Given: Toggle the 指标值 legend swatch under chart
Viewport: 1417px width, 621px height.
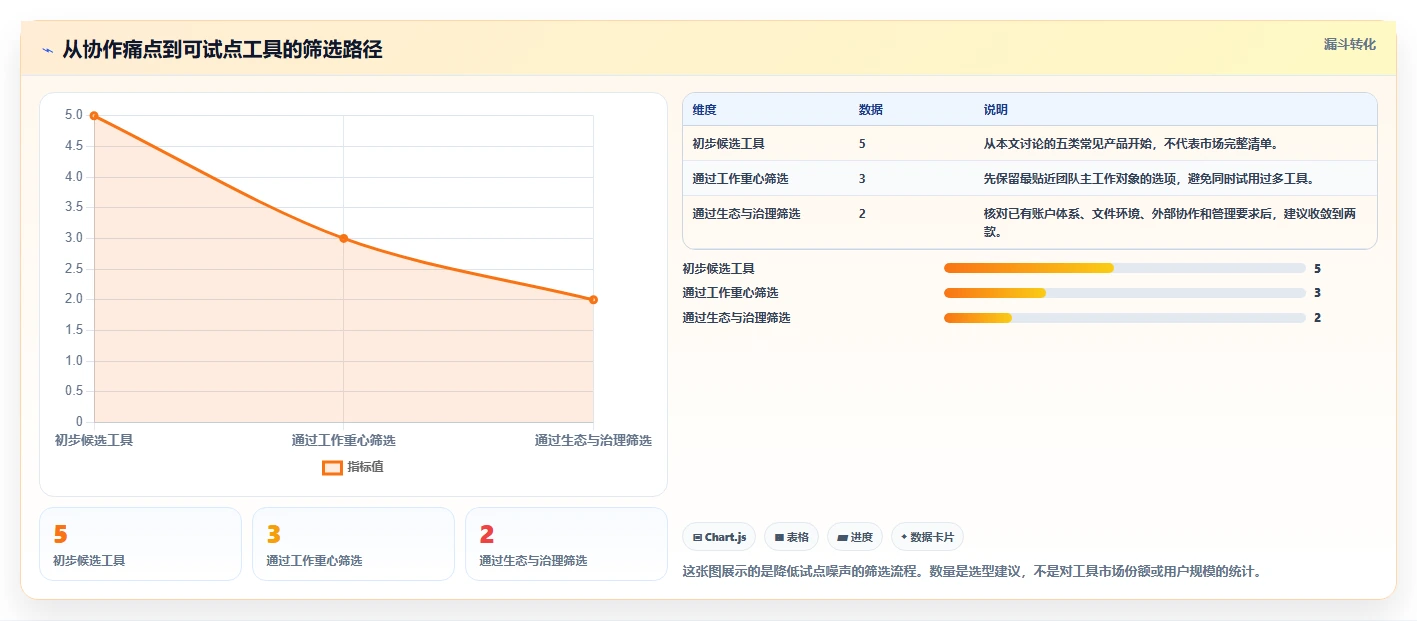Looking at the screenshot, I should (332, 467).
